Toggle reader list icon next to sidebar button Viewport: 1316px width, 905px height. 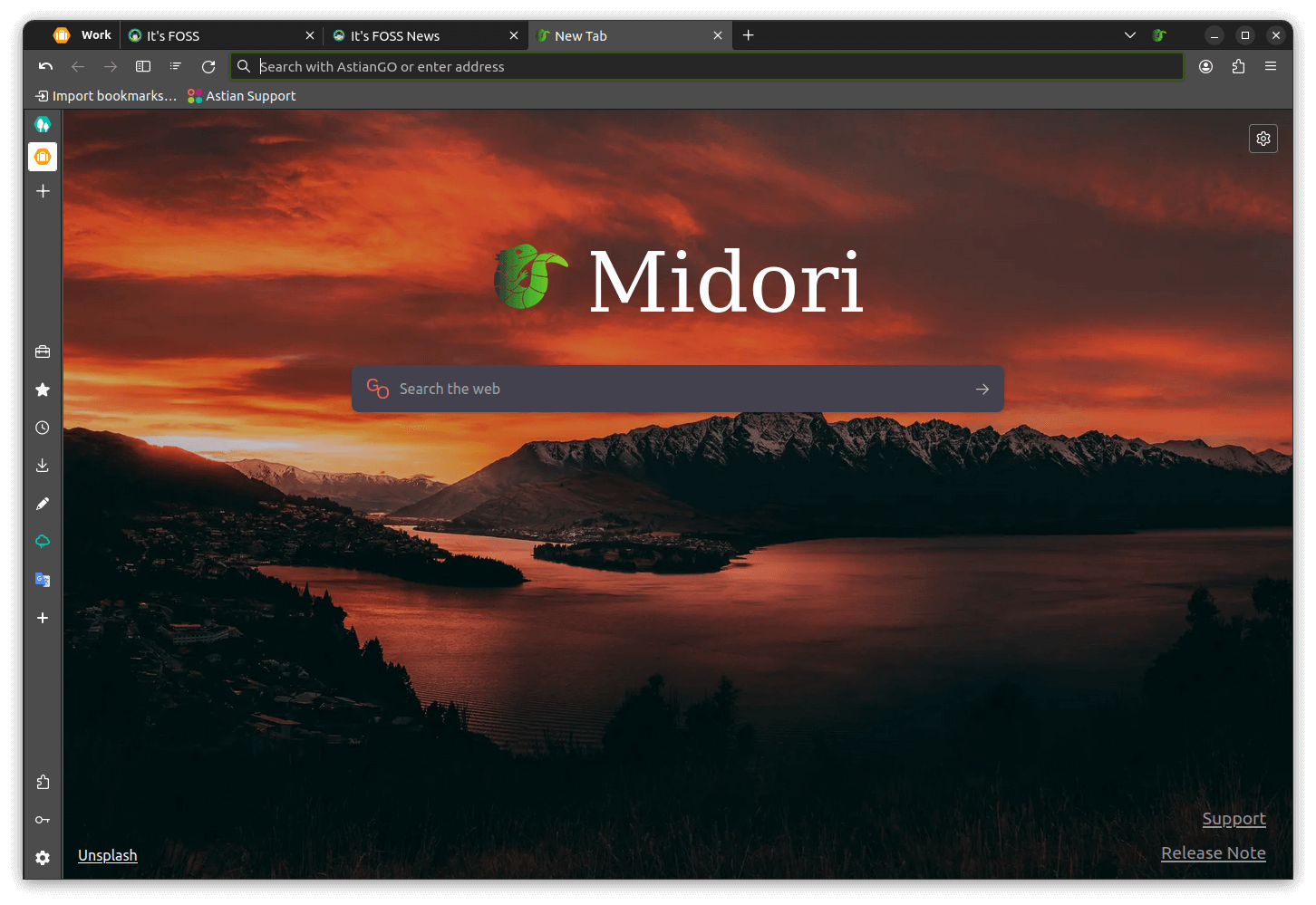pyautogui.click(x=175, y=65)
